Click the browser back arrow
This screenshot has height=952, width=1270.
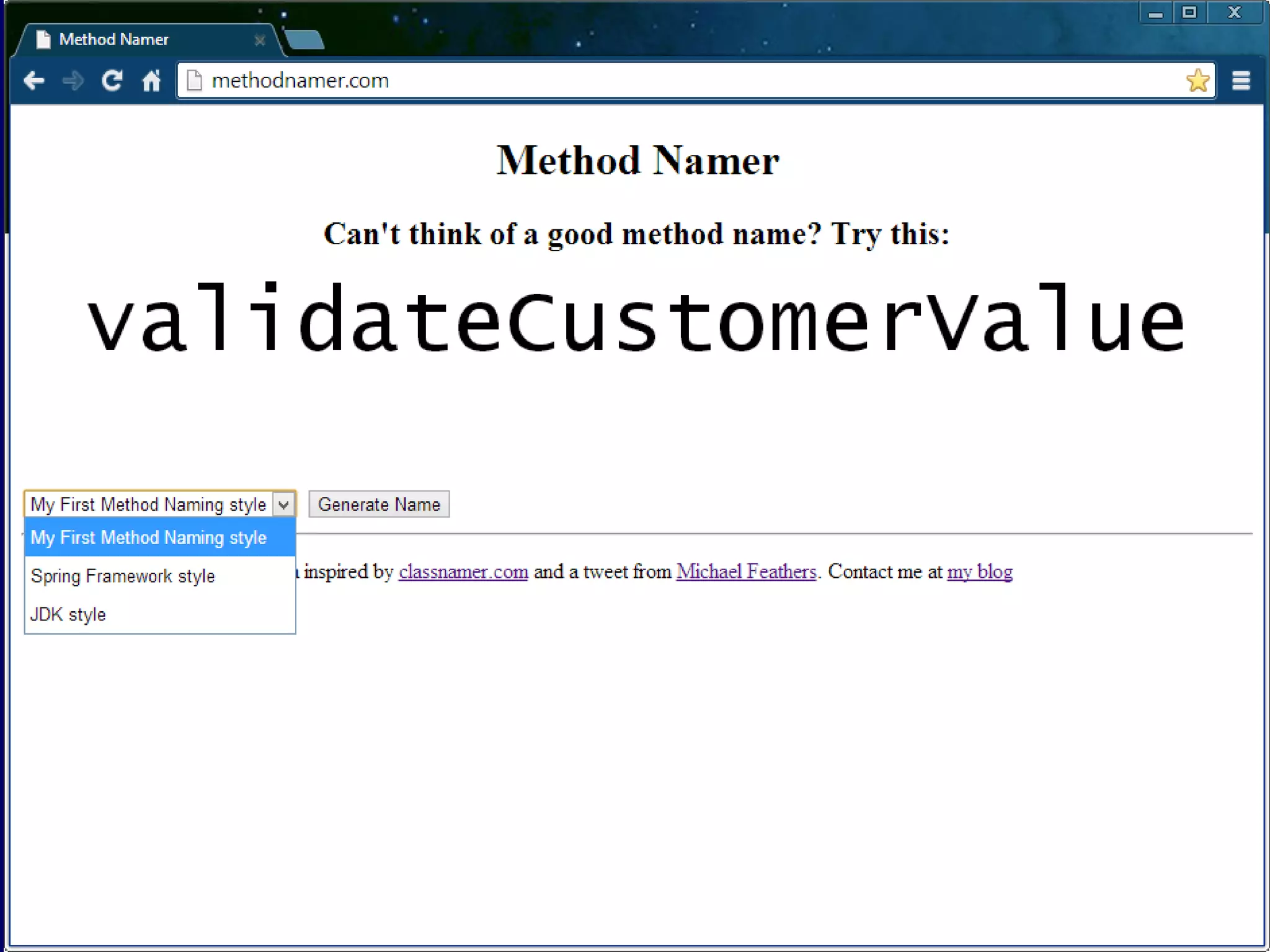click(x=34, y=81)
